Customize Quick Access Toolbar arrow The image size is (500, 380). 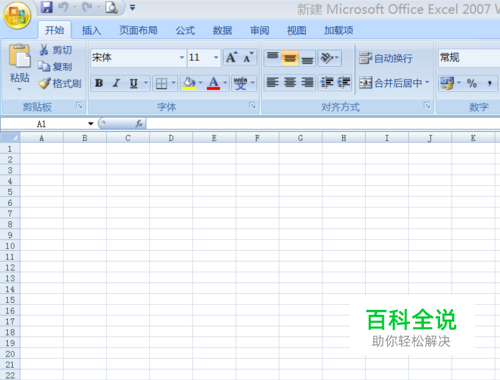[x=132, y=7]
